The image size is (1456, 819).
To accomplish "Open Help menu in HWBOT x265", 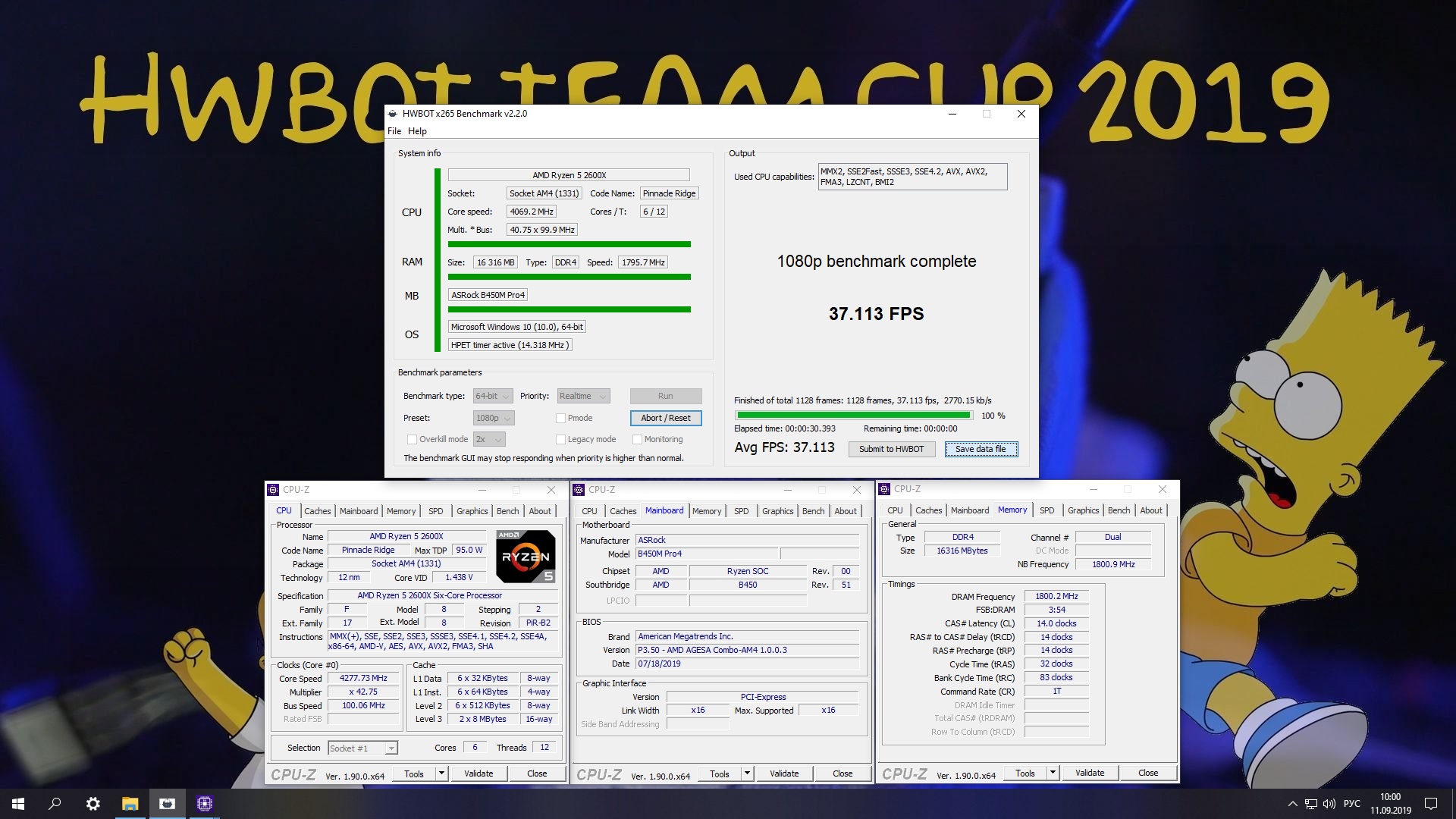I will (x=417, y=131).
